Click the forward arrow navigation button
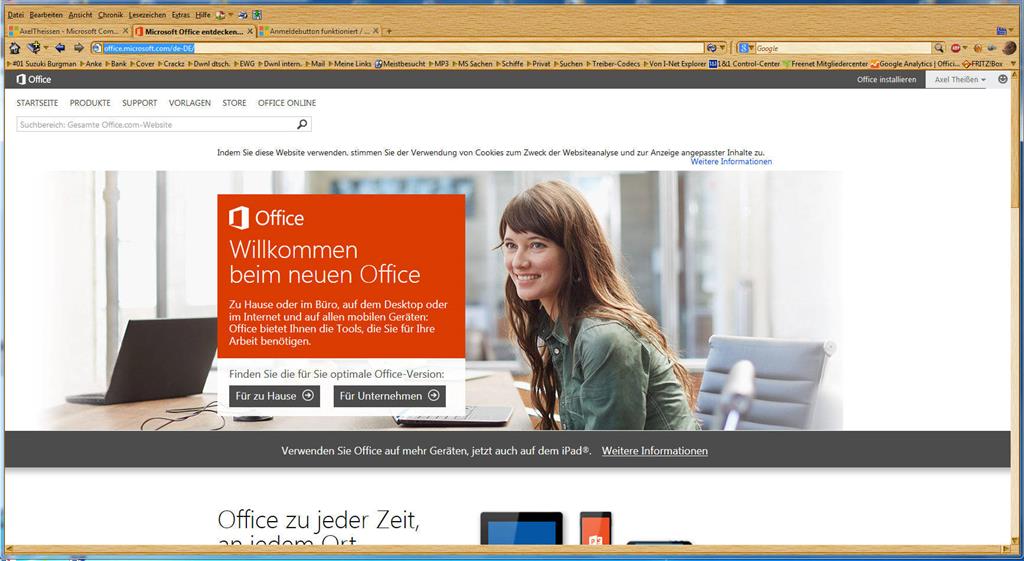The height and width of the screenshot is (561, 1024). tap(78, 48)
